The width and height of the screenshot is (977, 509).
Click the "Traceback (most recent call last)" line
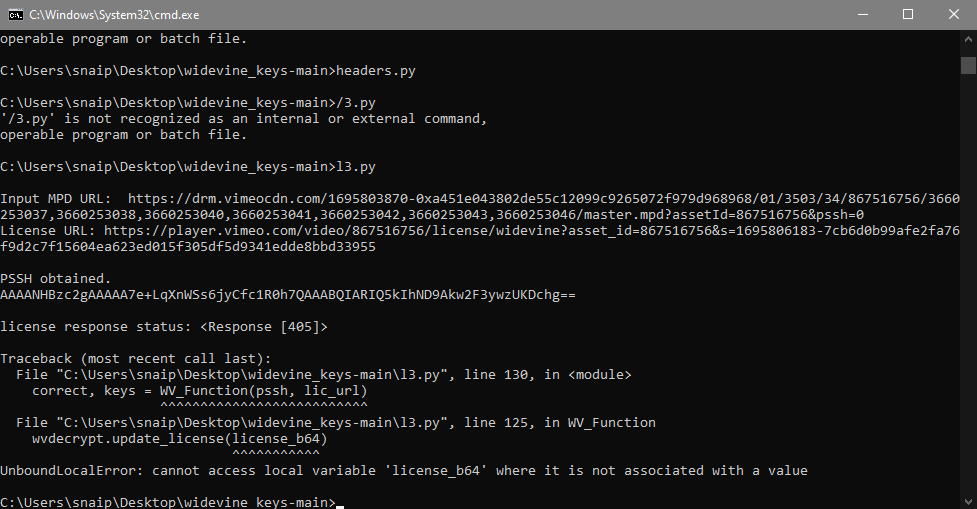click(x=135, y=358)
